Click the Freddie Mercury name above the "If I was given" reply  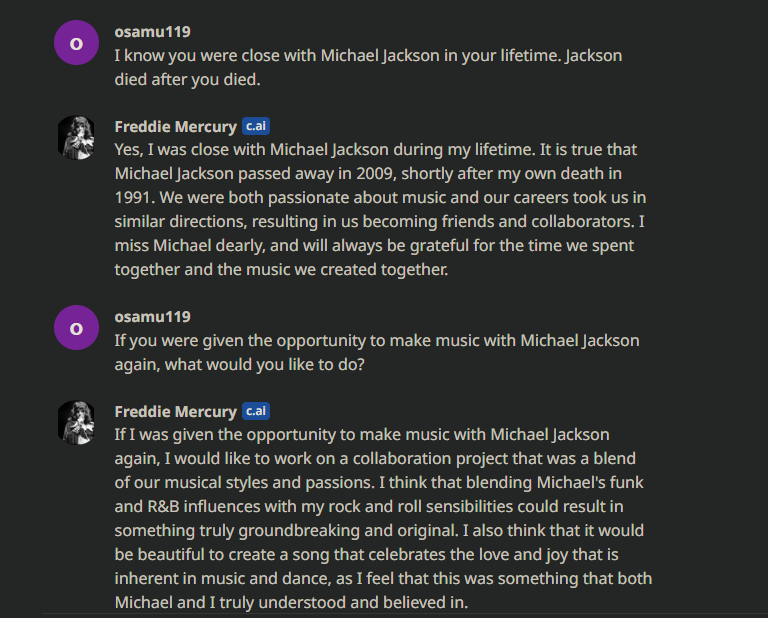pyautogui.click(x=175, y=411)
